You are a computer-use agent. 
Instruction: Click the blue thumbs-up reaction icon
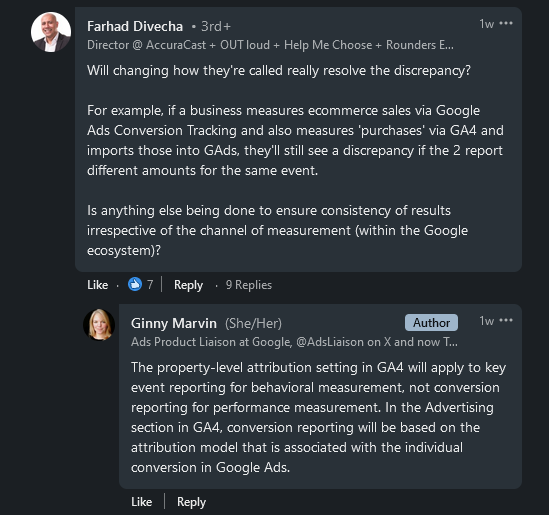[x=135, y=284]
